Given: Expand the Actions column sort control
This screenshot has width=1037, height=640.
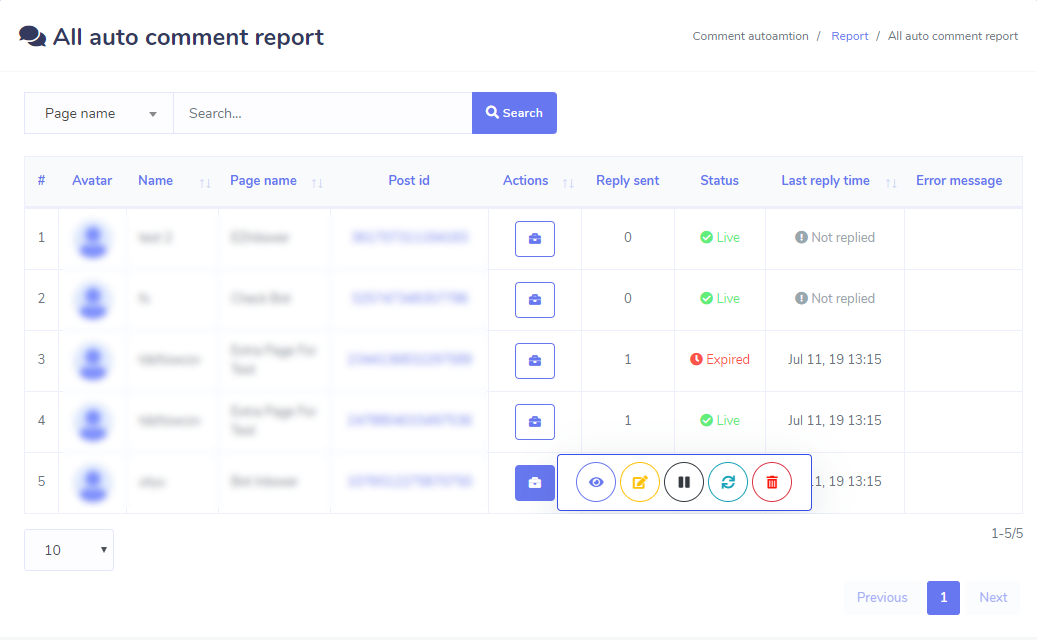Looking at the screenshot, I should point(567,183).
